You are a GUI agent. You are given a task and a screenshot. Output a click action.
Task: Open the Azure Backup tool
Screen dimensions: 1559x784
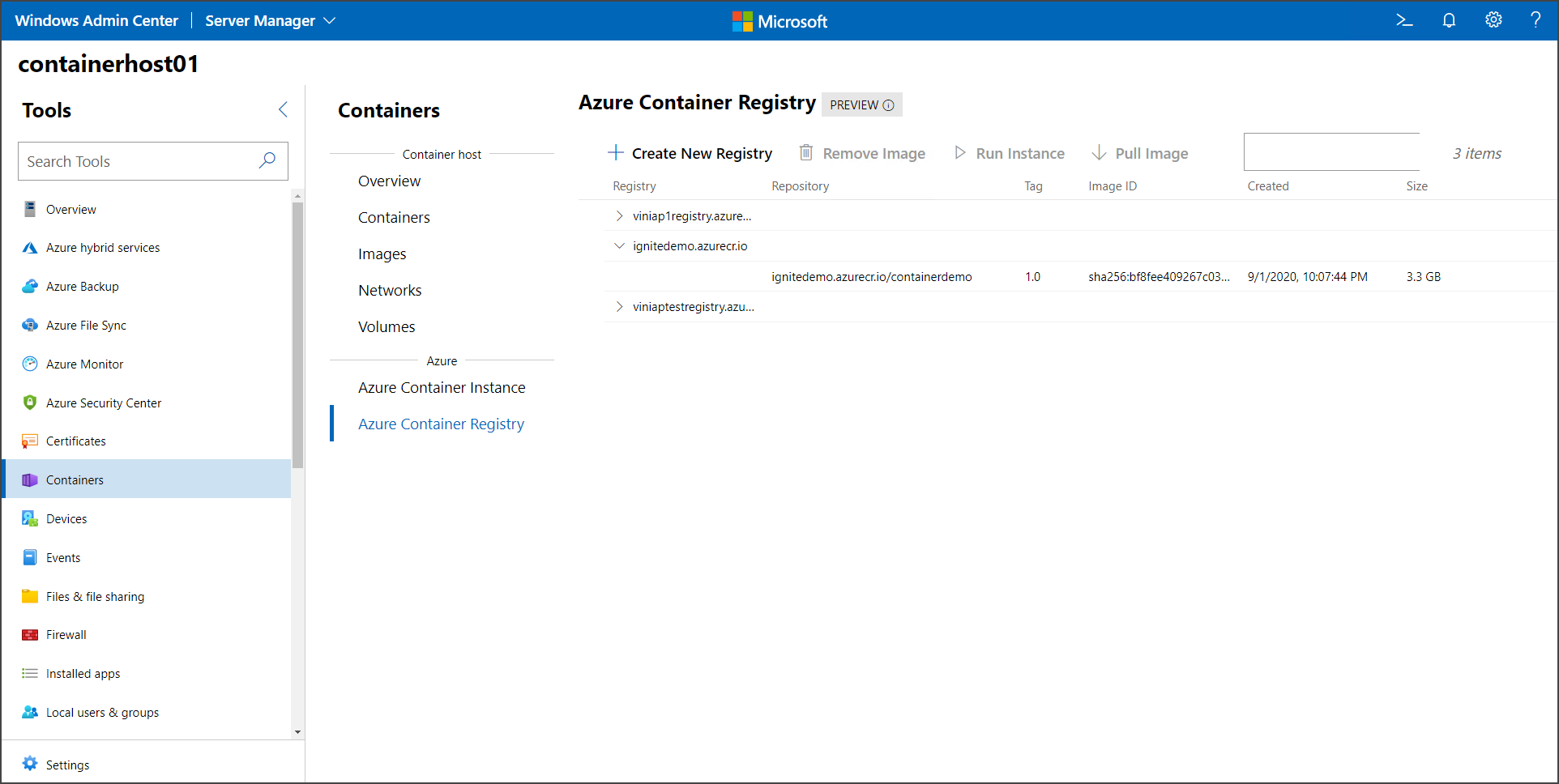[x=81, y=286]
